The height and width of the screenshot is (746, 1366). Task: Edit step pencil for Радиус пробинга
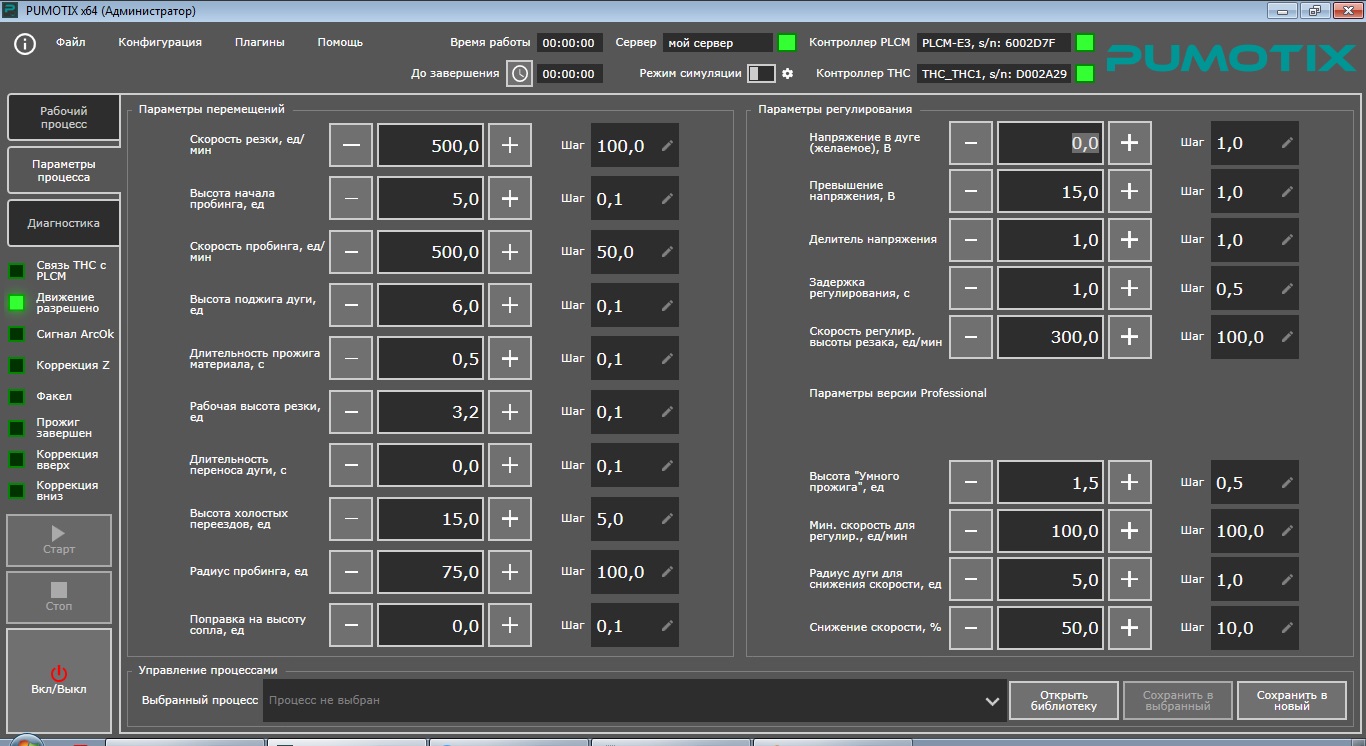click(667, 572)
